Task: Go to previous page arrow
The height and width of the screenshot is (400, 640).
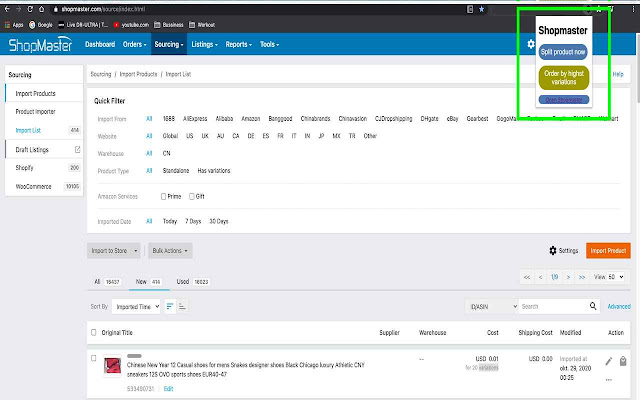Action: 540,277
